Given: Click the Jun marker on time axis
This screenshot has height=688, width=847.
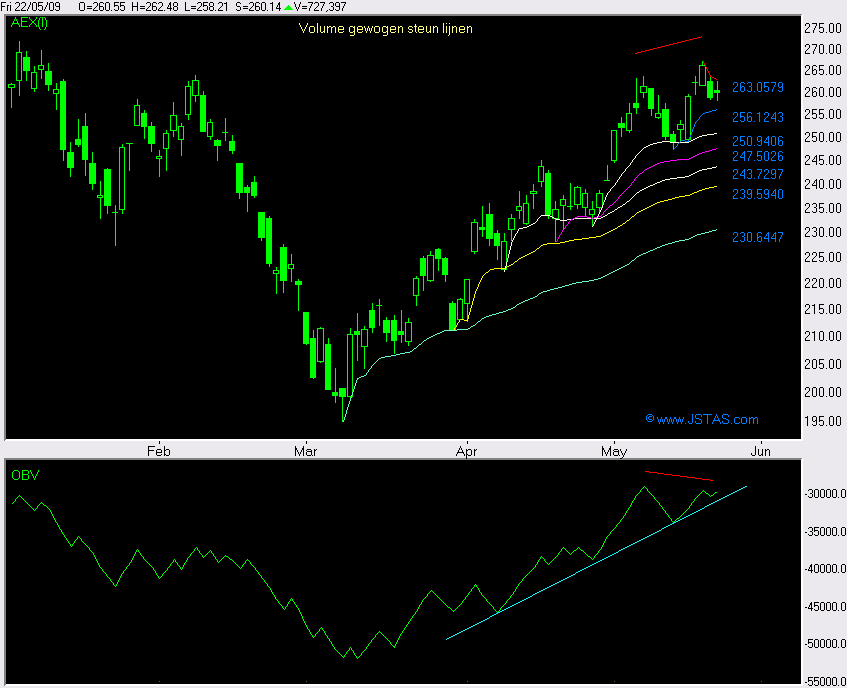Looking at the screenshot, I should coord(761,451).
